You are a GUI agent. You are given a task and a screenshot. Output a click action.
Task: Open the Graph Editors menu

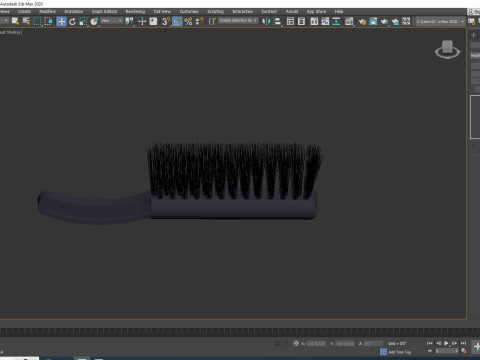(x=104, y=11)
